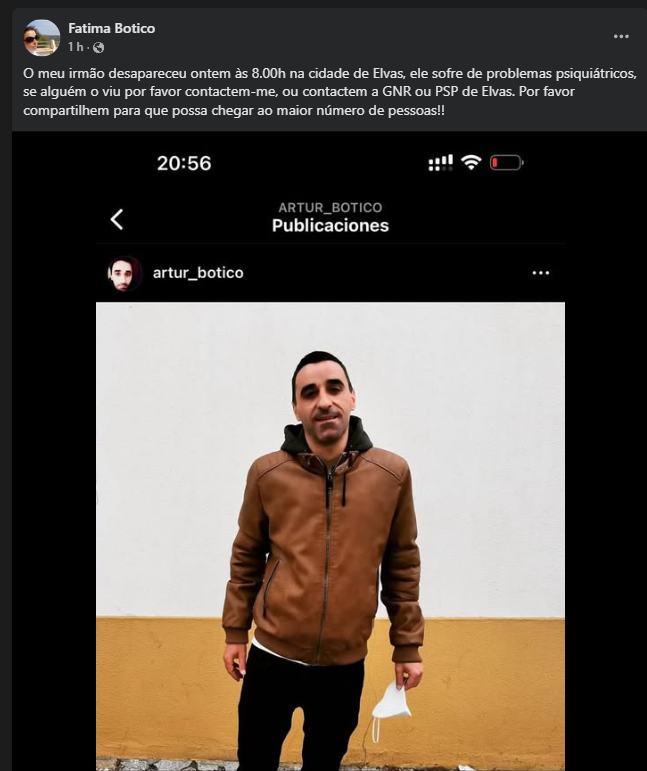This screenshot has height=771, width=647.
Task: Open the post options three-dot menu
Action: pyautogui.click(x=621, y=36)
